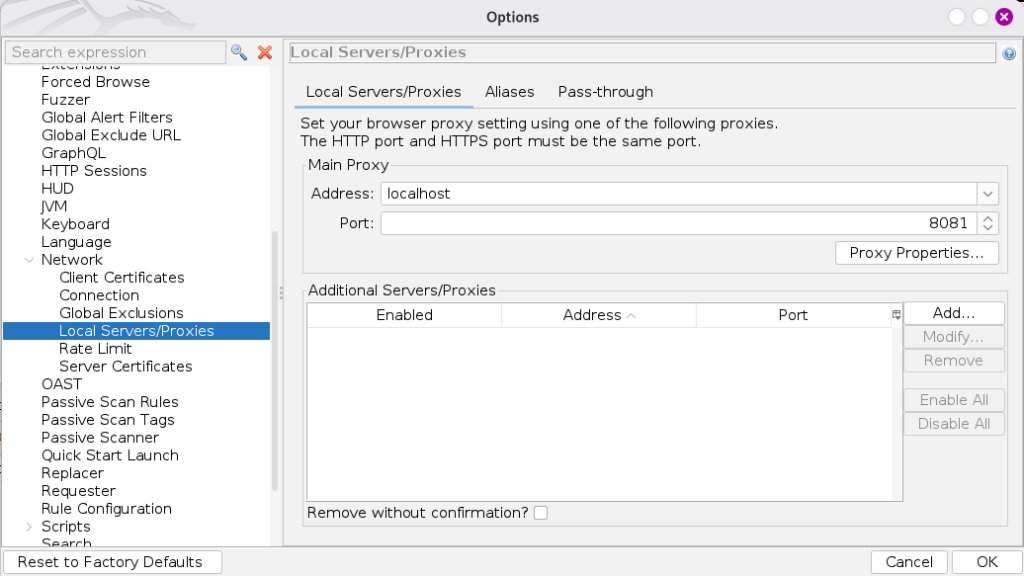This screenshot has height=576, width=1024.
Task: Sort table by Port column header
Action: point(793,315)
